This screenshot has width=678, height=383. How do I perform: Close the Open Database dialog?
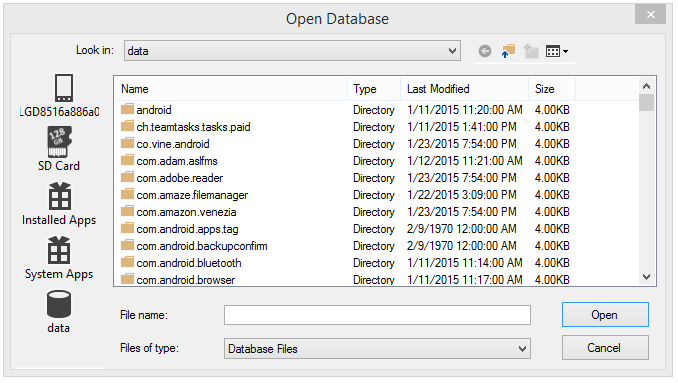pos(650,15)
